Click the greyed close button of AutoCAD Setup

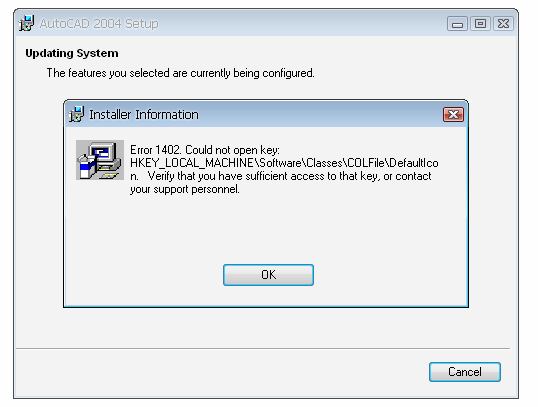503,24
